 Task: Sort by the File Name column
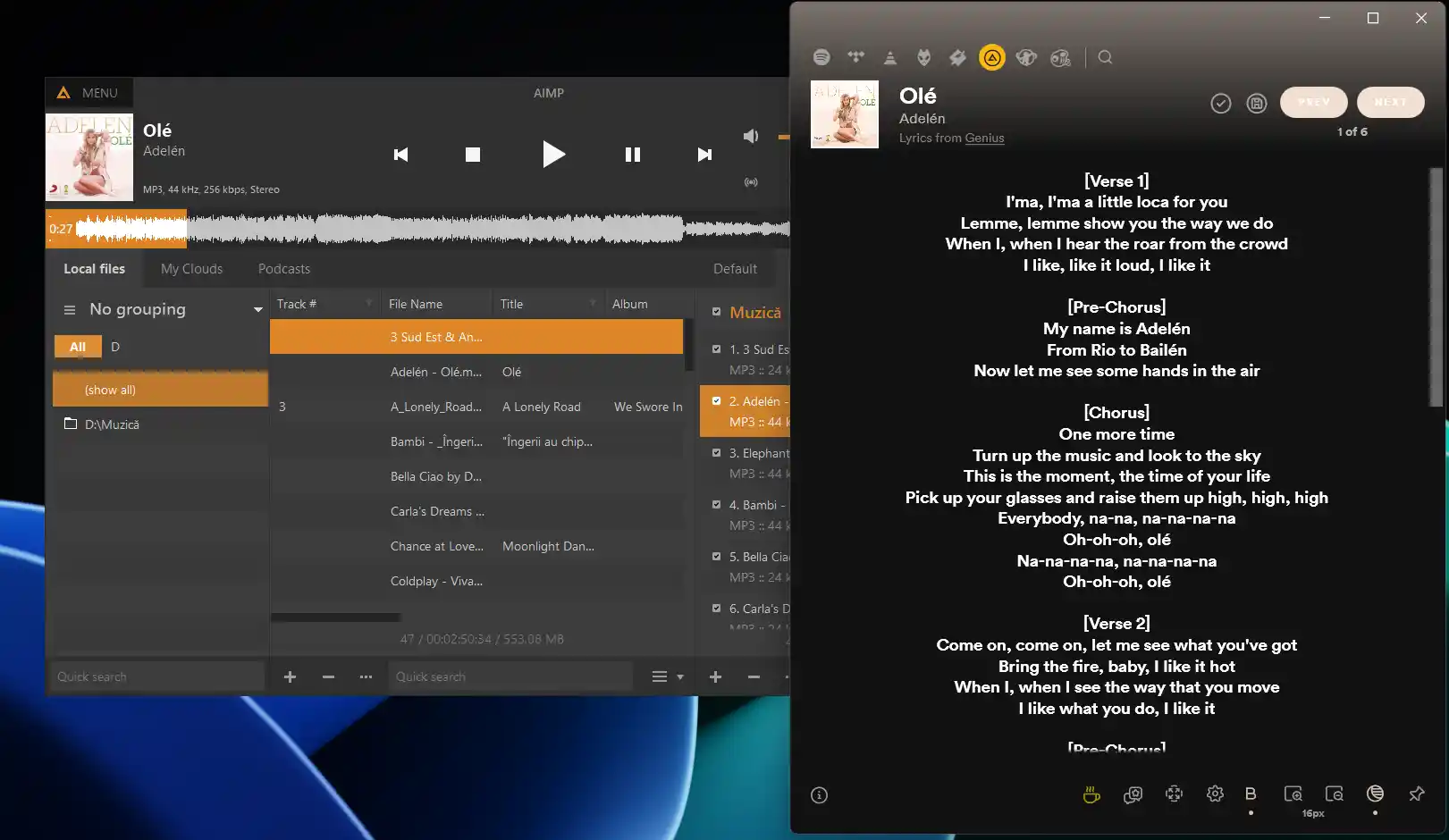pos(416,304)
